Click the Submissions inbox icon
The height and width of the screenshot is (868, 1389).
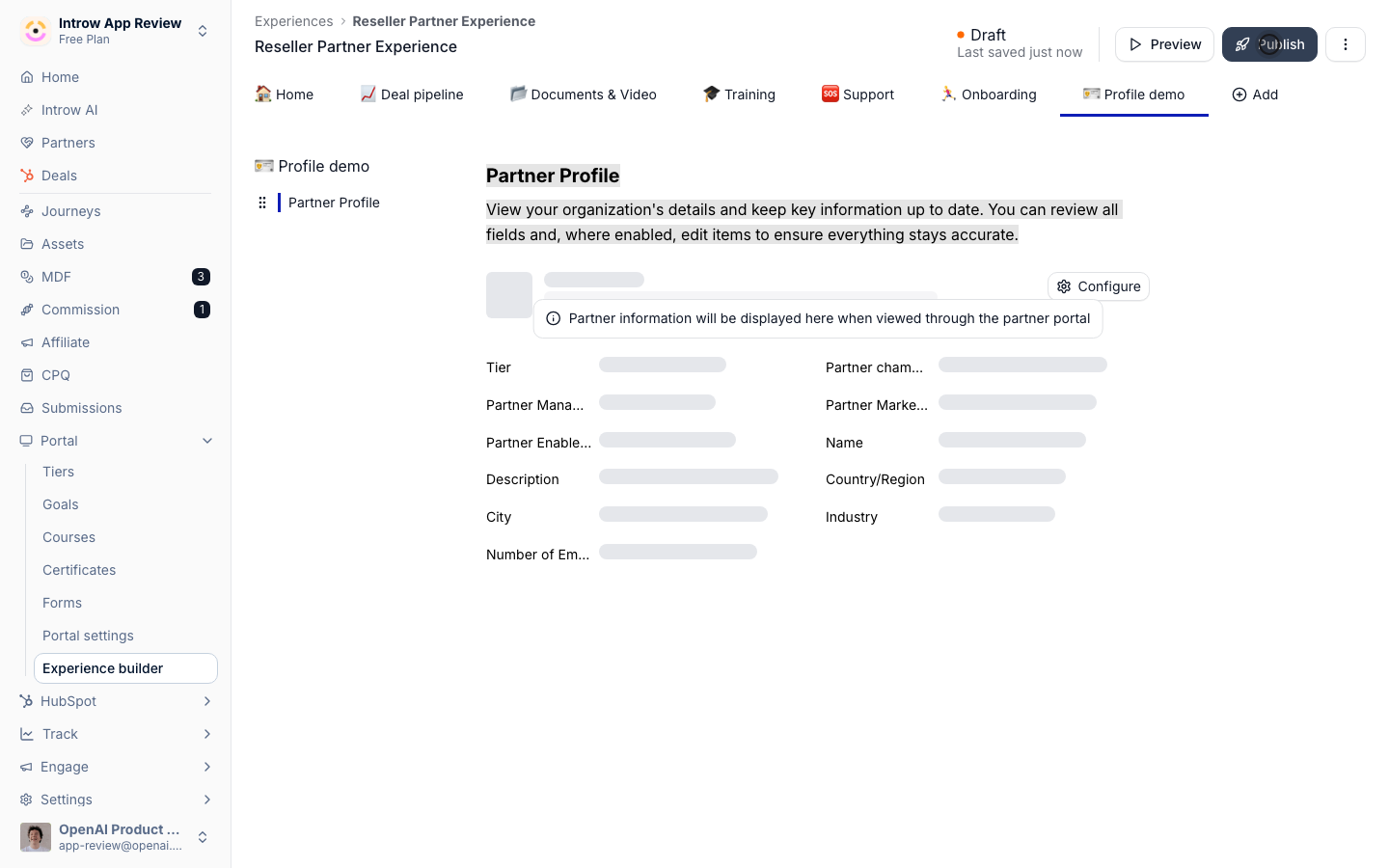pos(27,408)
